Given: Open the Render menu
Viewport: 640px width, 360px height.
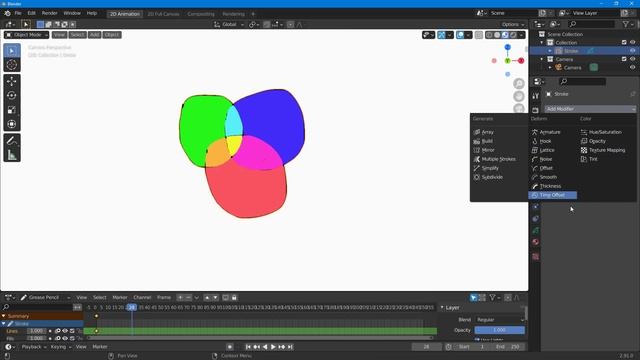Looking at the screenshot, I should click(49, 13).
